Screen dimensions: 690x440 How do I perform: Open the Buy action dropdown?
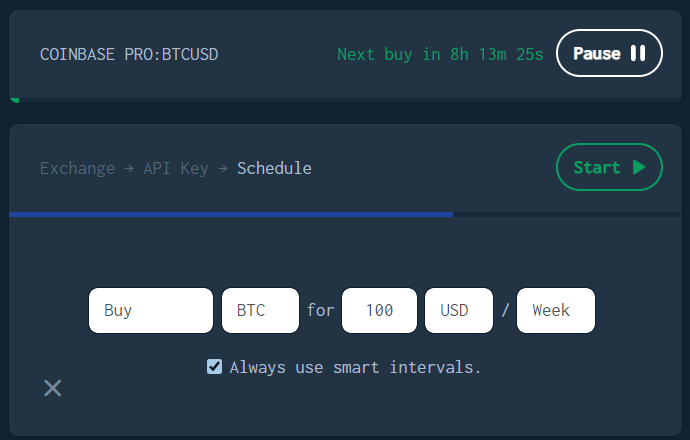click(151, 311)
